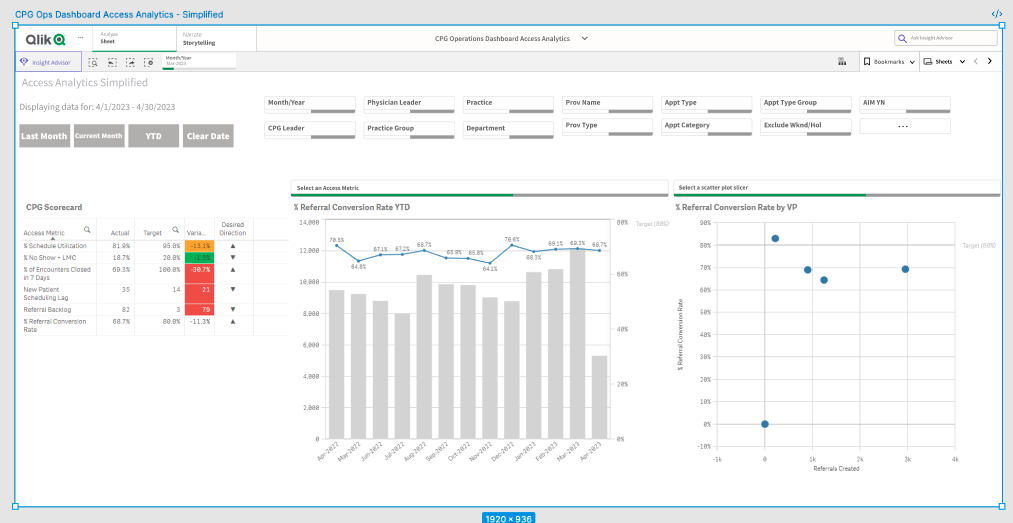Open the Appt Type Group filter
This screenshot has width=1013, height=523.
pos(806,104)
